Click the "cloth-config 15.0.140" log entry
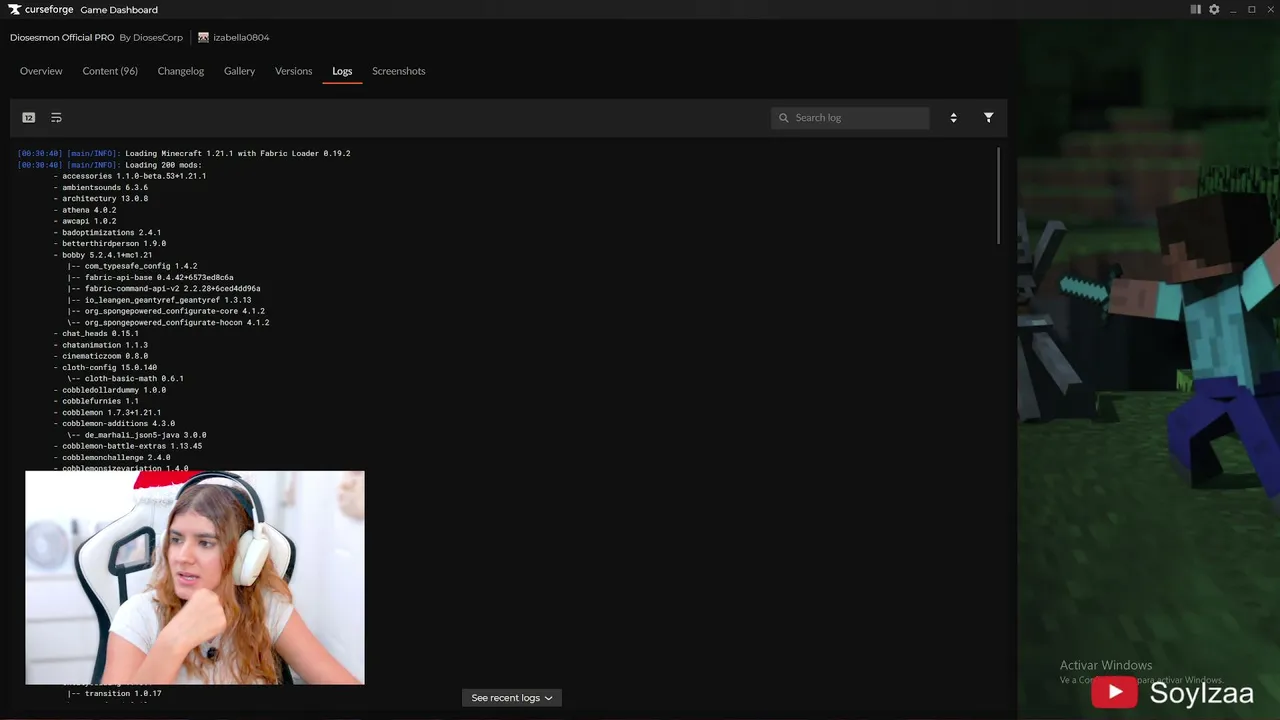1280x720 pixels. point(109,368)
